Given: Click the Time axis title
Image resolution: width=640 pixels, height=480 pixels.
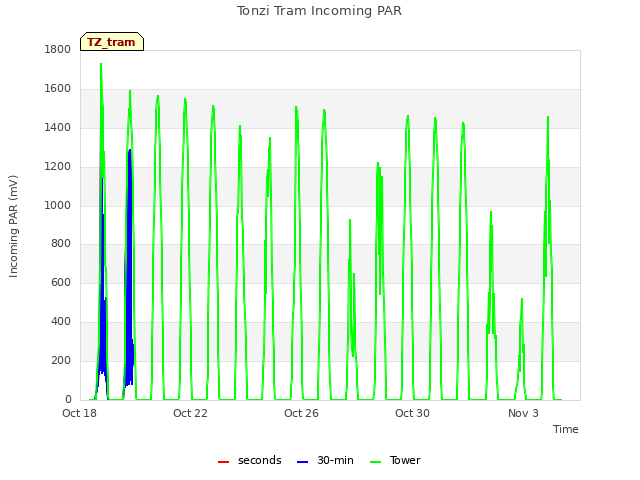Looking at the screenshot, I should pos(566,429).
